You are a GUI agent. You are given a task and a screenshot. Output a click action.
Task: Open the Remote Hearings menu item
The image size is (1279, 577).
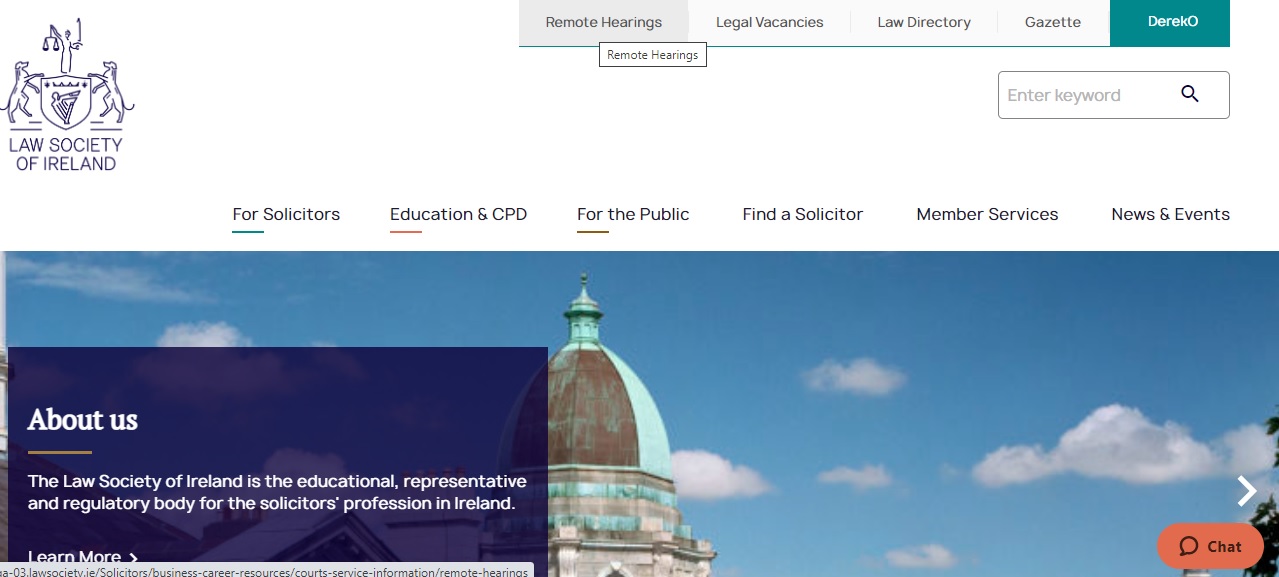(x=603, y=21)
